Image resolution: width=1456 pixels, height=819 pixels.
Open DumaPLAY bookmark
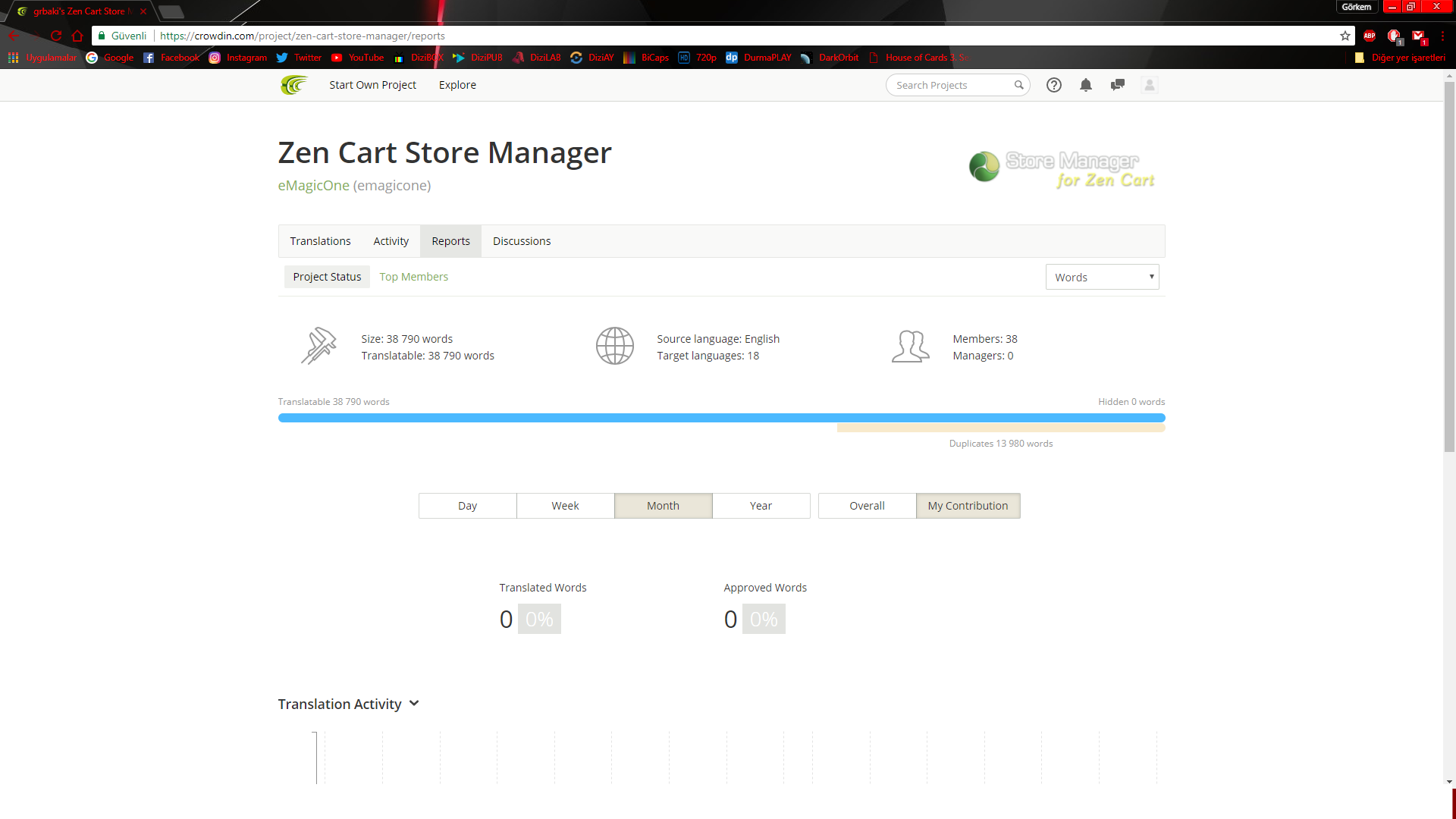pos(758,58)
